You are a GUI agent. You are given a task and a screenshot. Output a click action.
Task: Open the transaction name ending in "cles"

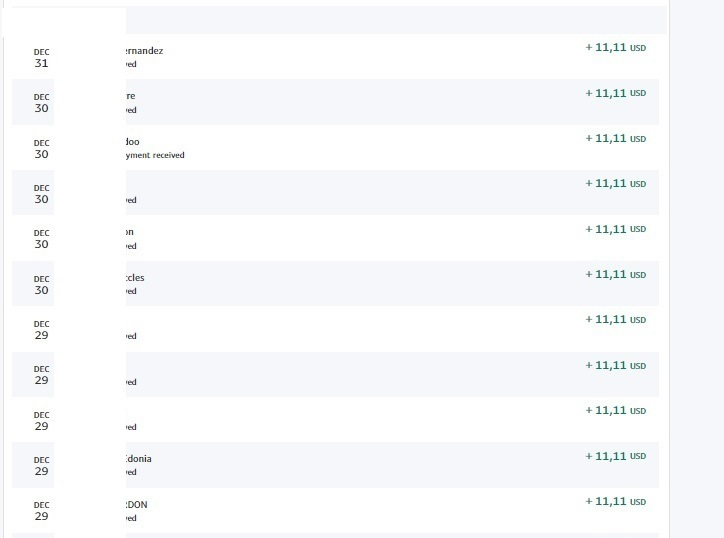coord(135,277)
